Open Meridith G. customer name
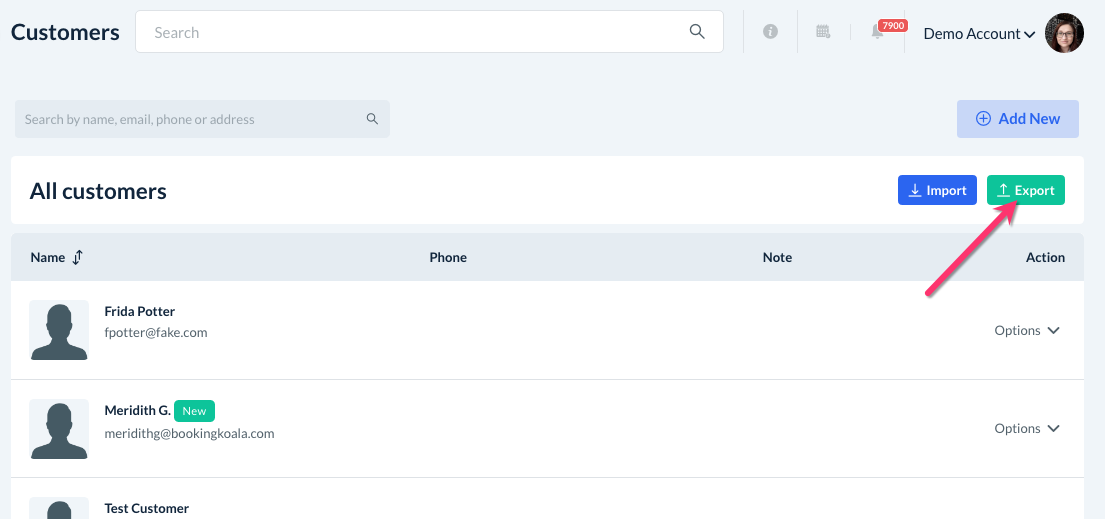This screenshot has height=519, width=1105. [137, 410]
